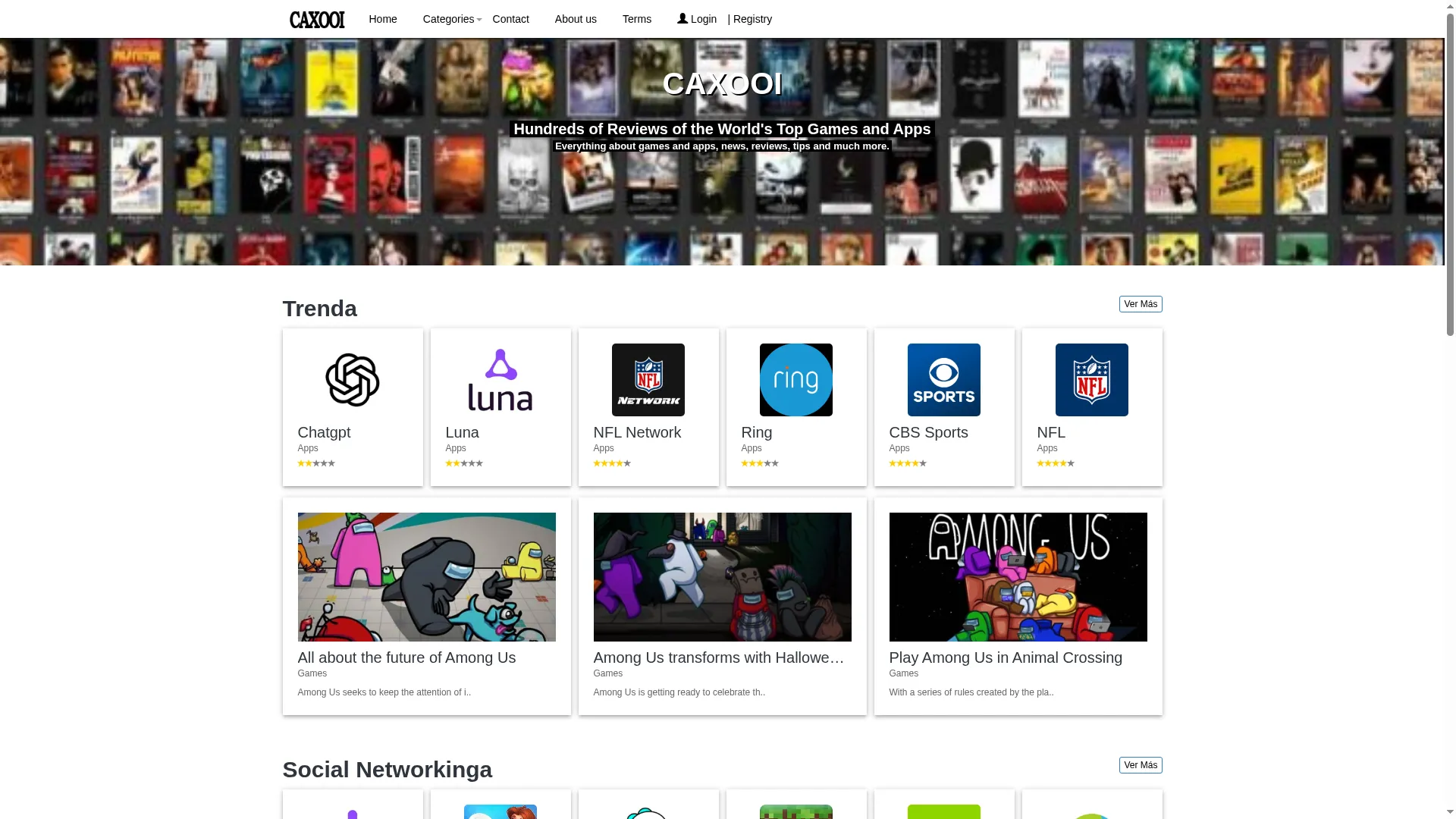Open the Terms page
Screen dimensions: 1456x819
[x=637, y=19]
